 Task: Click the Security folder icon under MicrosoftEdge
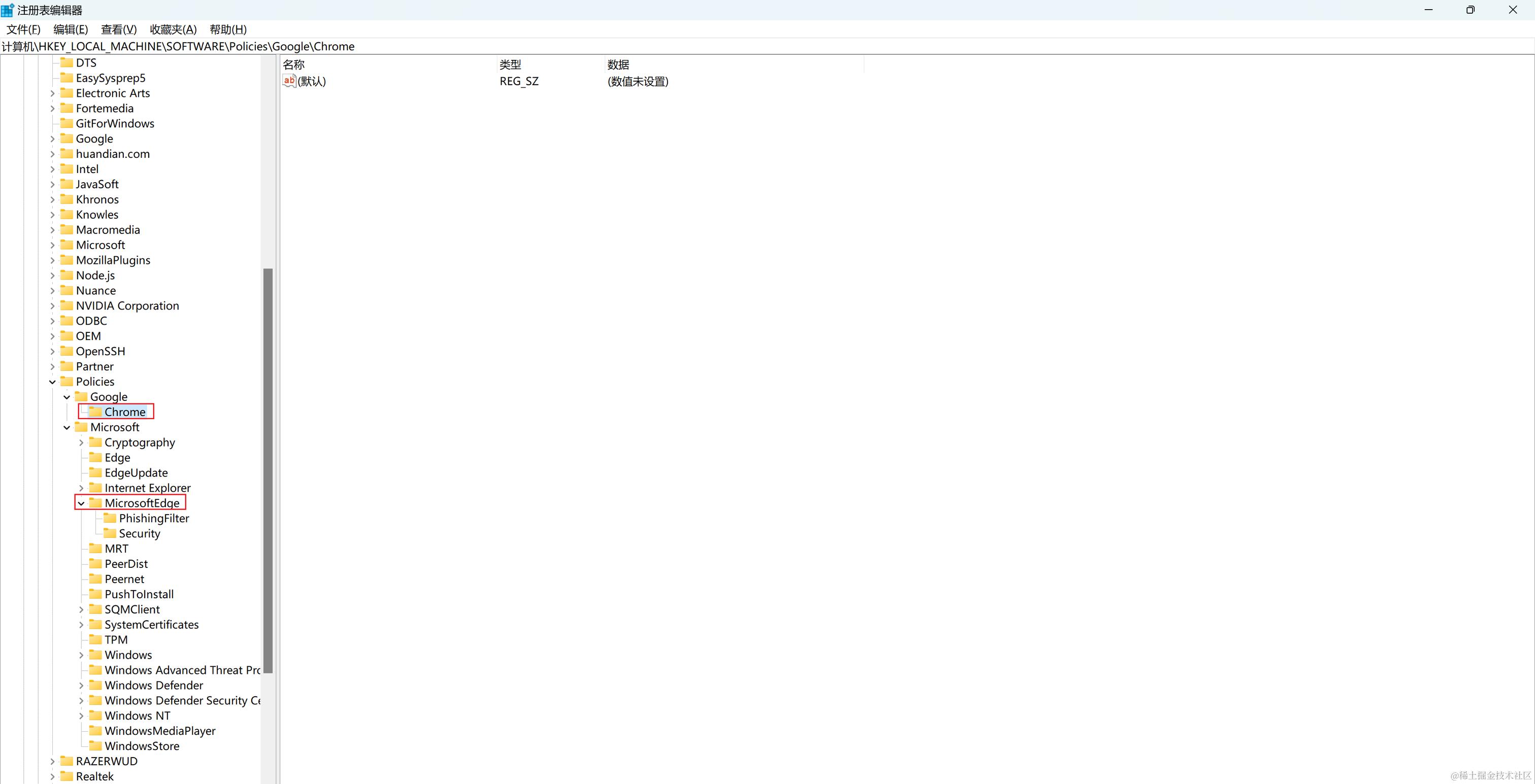coord(110,533)
